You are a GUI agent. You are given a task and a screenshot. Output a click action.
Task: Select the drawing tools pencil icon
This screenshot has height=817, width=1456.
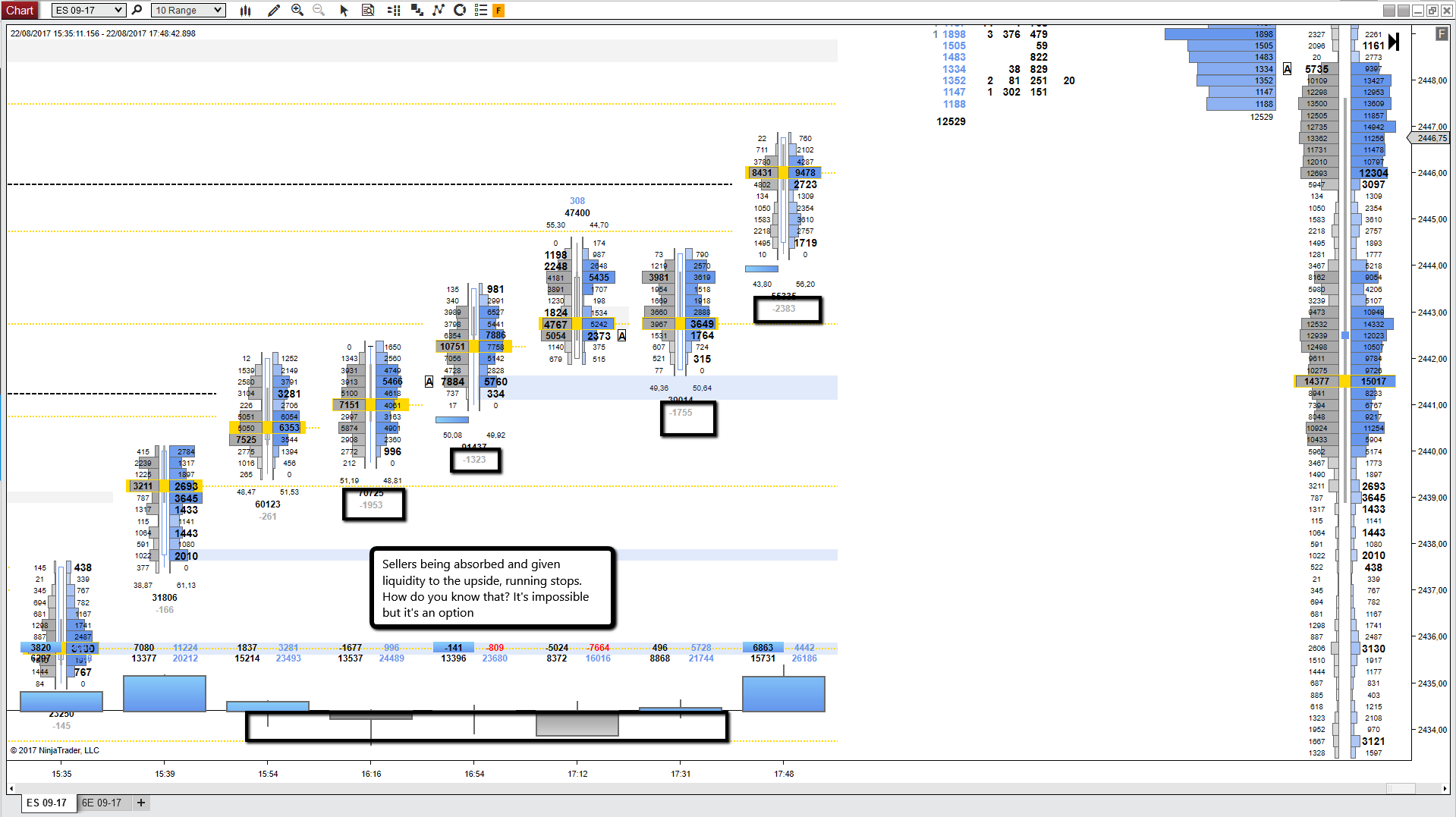[x=273, y=10]
